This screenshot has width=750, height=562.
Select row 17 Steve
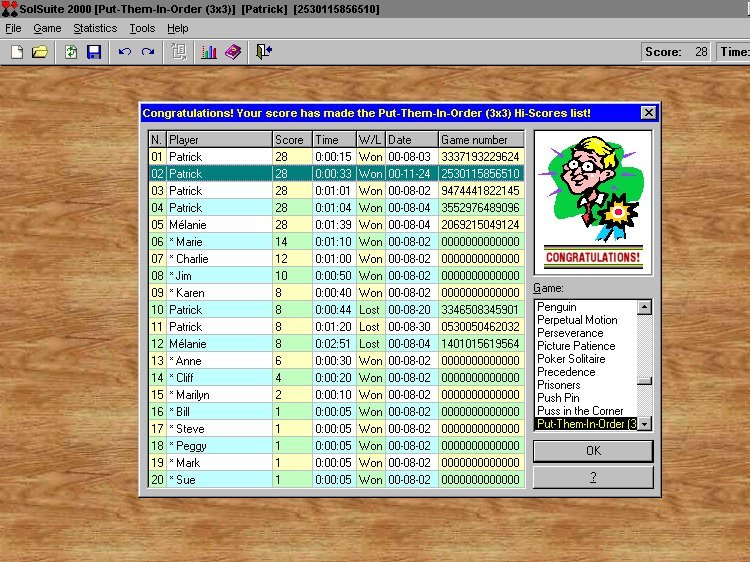click(x=336, y=429)
